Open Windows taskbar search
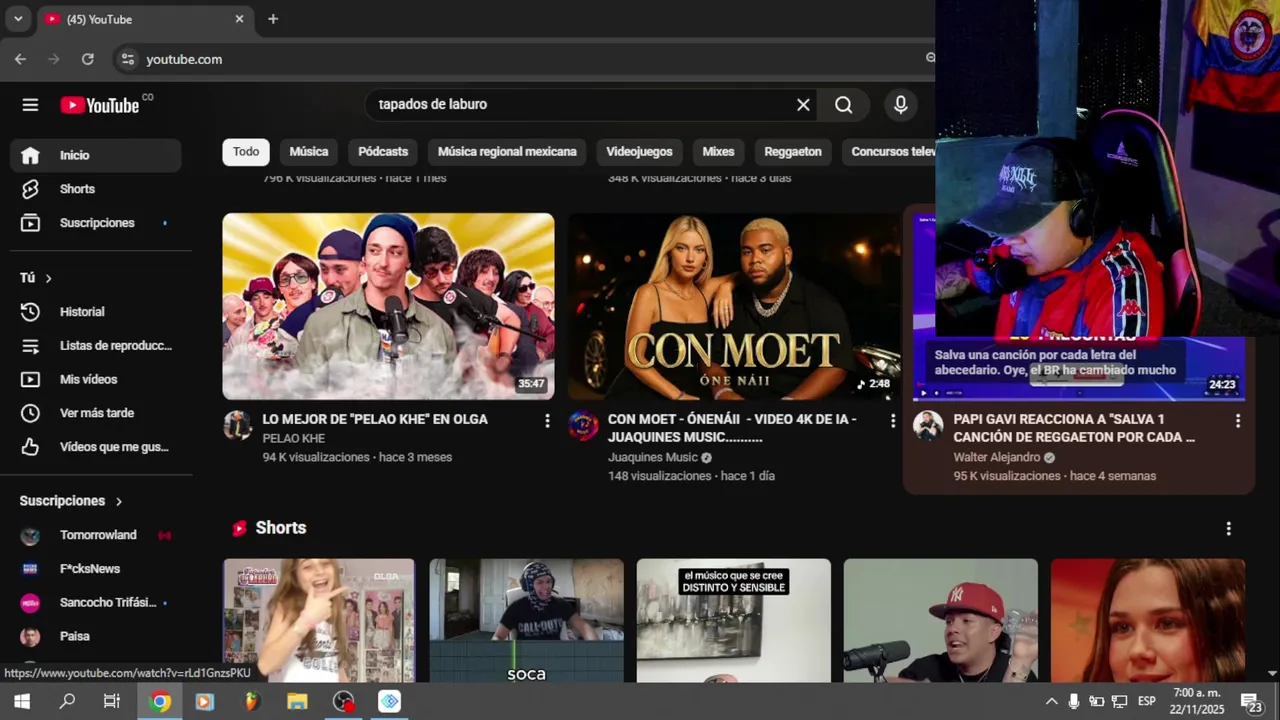 (x=67, y=701)
